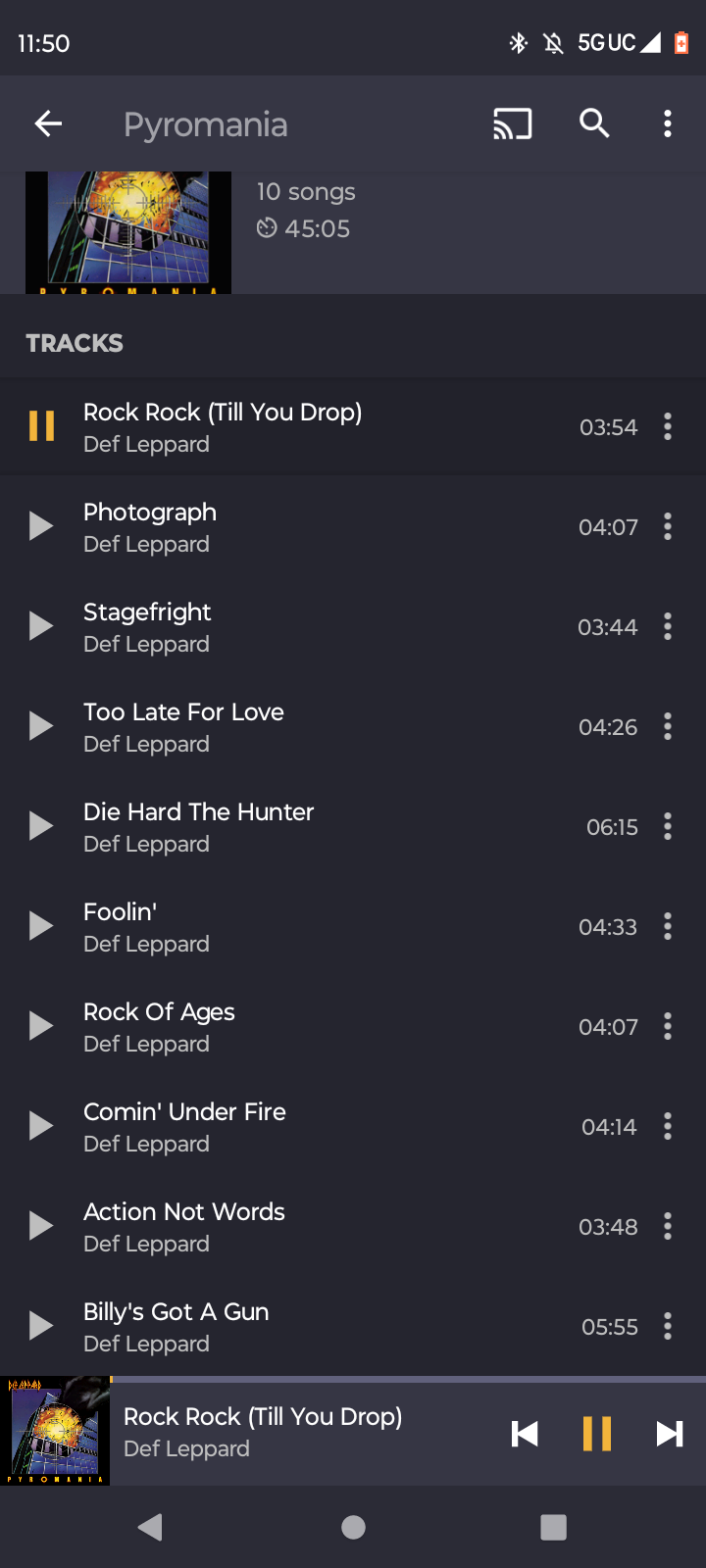Start Foolin' with its play icon
Viewport: 706px width, 1568px height.
point(41,926)
